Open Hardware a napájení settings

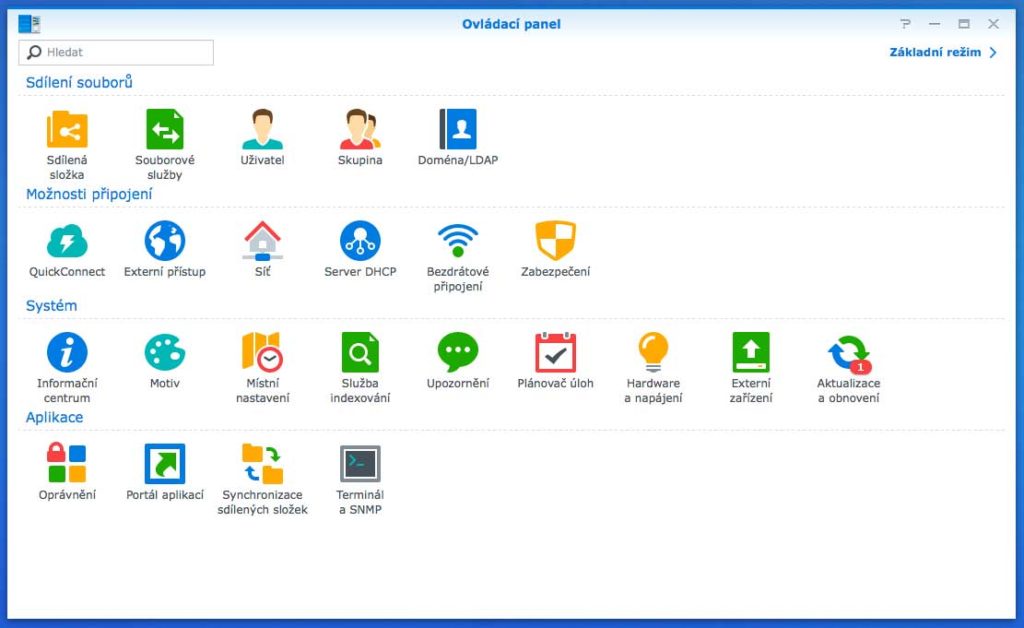coord(652,350)
